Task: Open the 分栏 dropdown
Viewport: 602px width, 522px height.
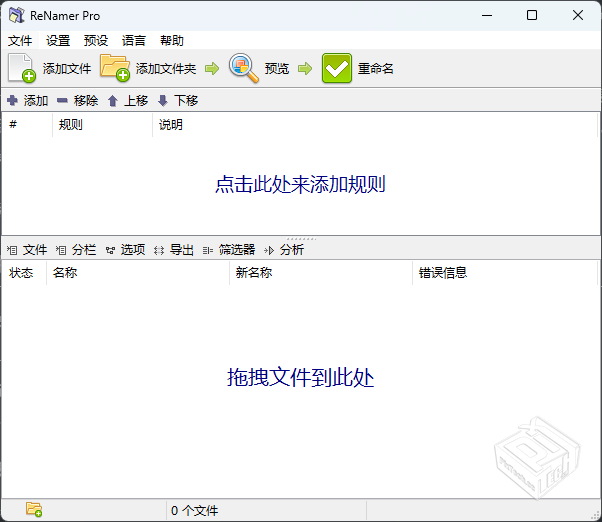Action: (x=84, y=250)
